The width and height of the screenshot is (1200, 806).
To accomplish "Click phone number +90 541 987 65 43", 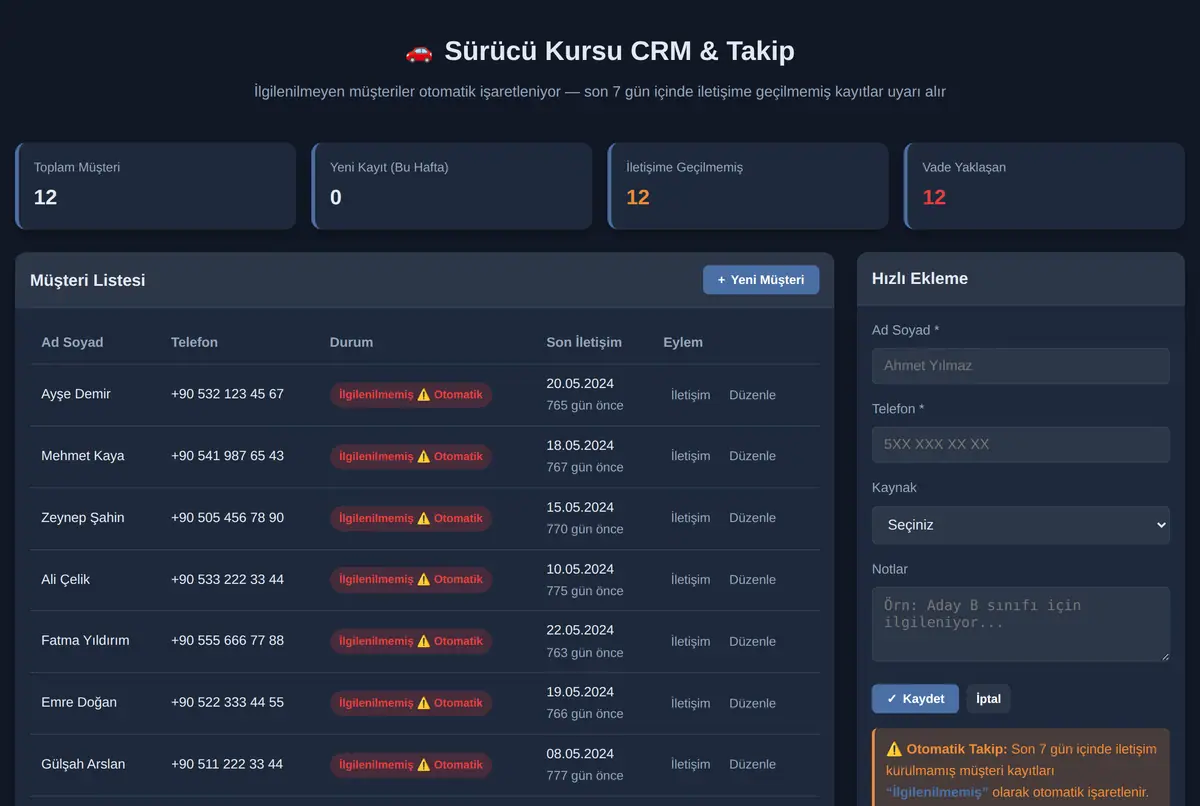I will 227,456.
